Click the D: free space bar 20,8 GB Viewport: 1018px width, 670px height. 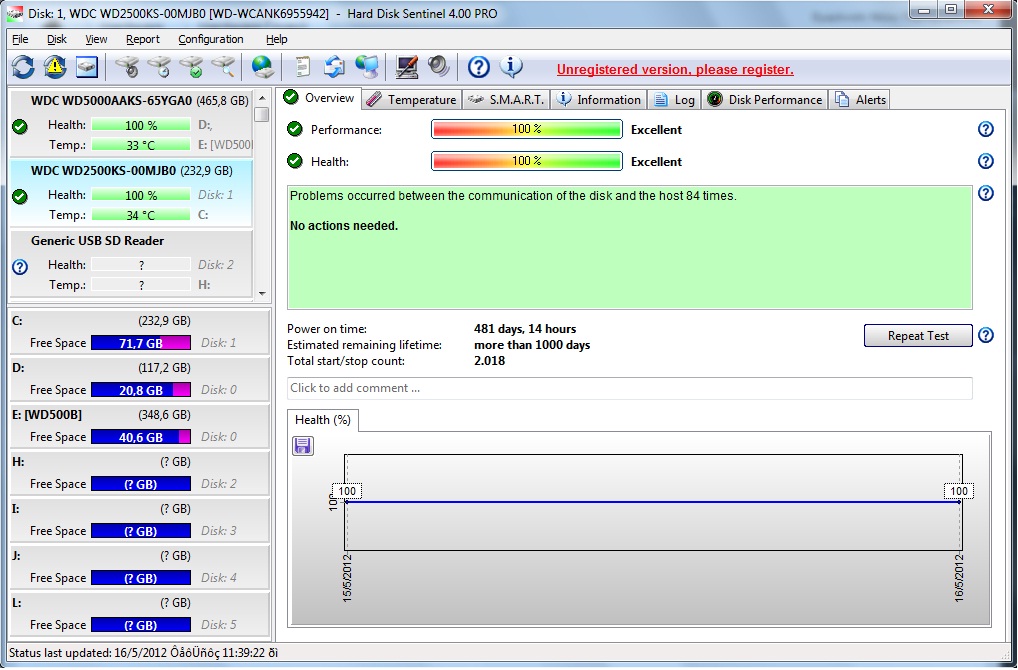tap(141, 390)
